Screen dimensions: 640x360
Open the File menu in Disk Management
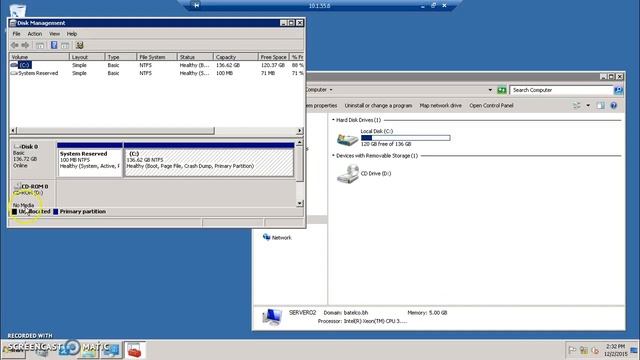tap(16, 34)
